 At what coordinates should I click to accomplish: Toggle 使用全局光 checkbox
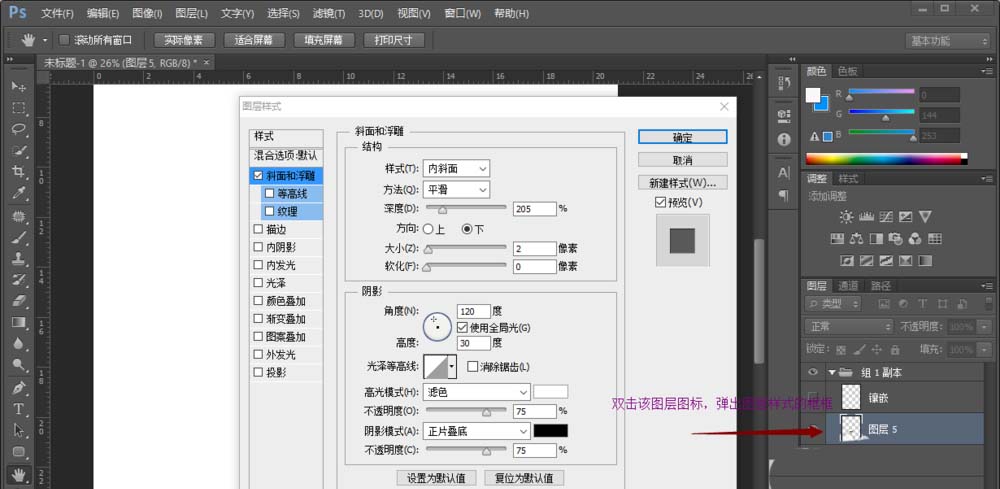point(462,327)
